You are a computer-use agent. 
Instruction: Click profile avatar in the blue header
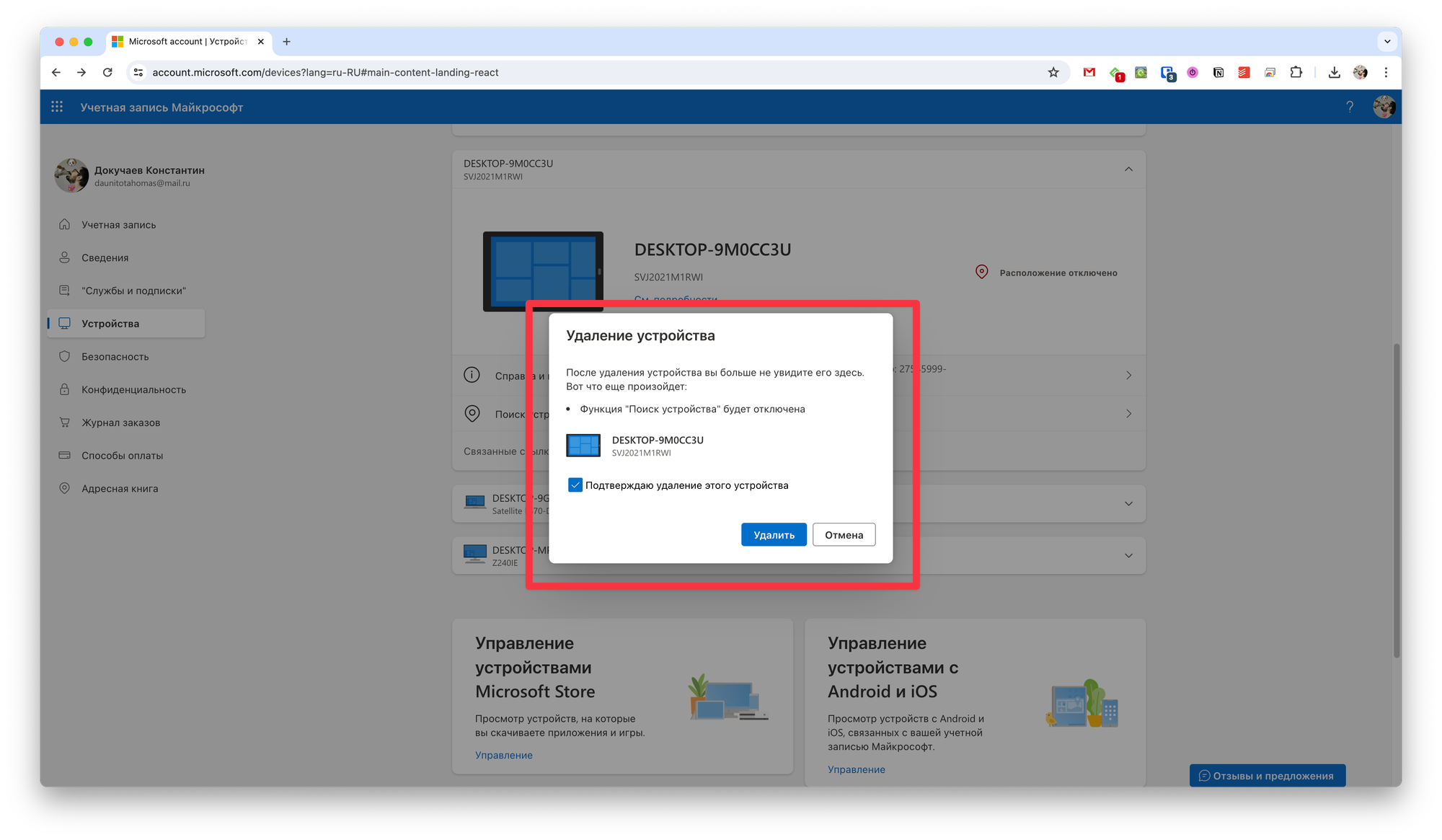(1384, 107)
